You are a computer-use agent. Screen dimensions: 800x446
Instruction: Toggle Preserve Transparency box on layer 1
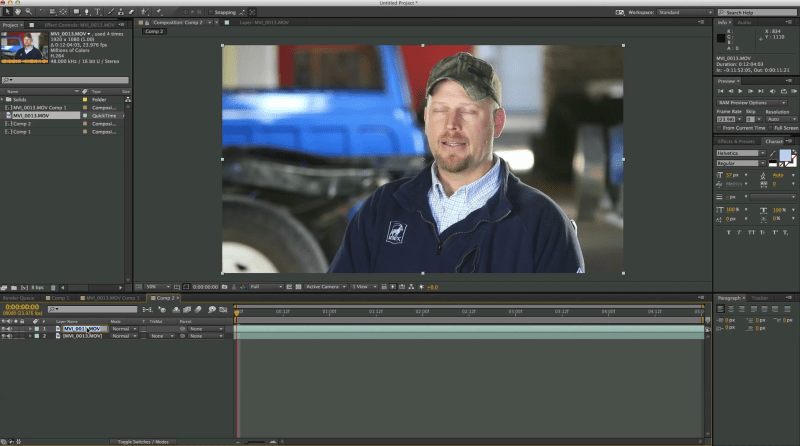point(143,329)
